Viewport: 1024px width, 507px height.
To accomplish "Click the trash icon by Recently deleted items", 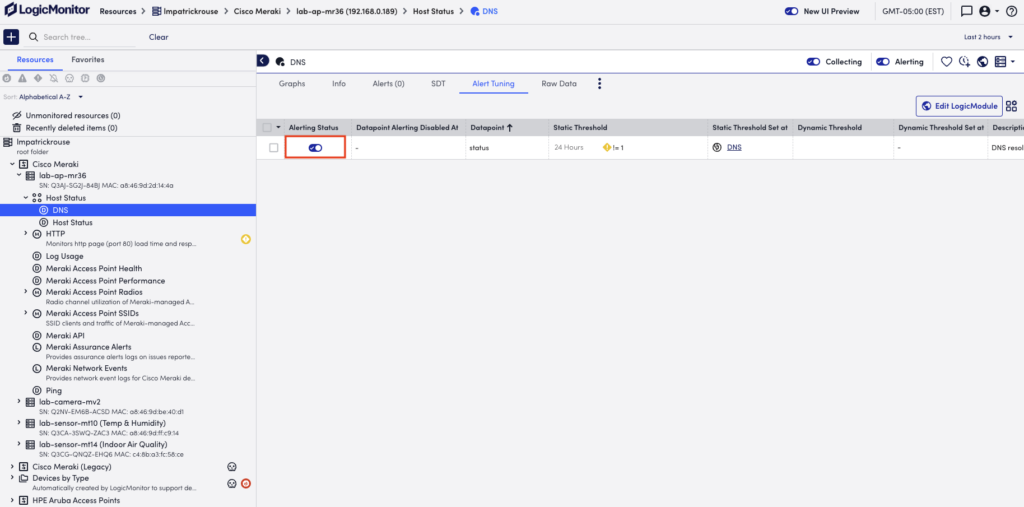I will [18, 128].
